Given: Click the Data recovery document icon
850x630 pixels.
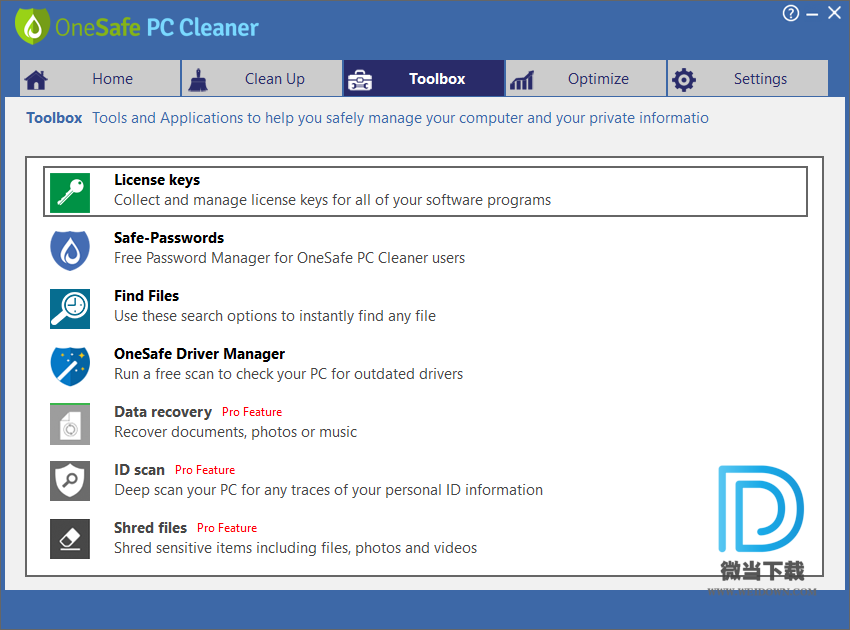Looking at the screenshot, I should click(70, 424).
